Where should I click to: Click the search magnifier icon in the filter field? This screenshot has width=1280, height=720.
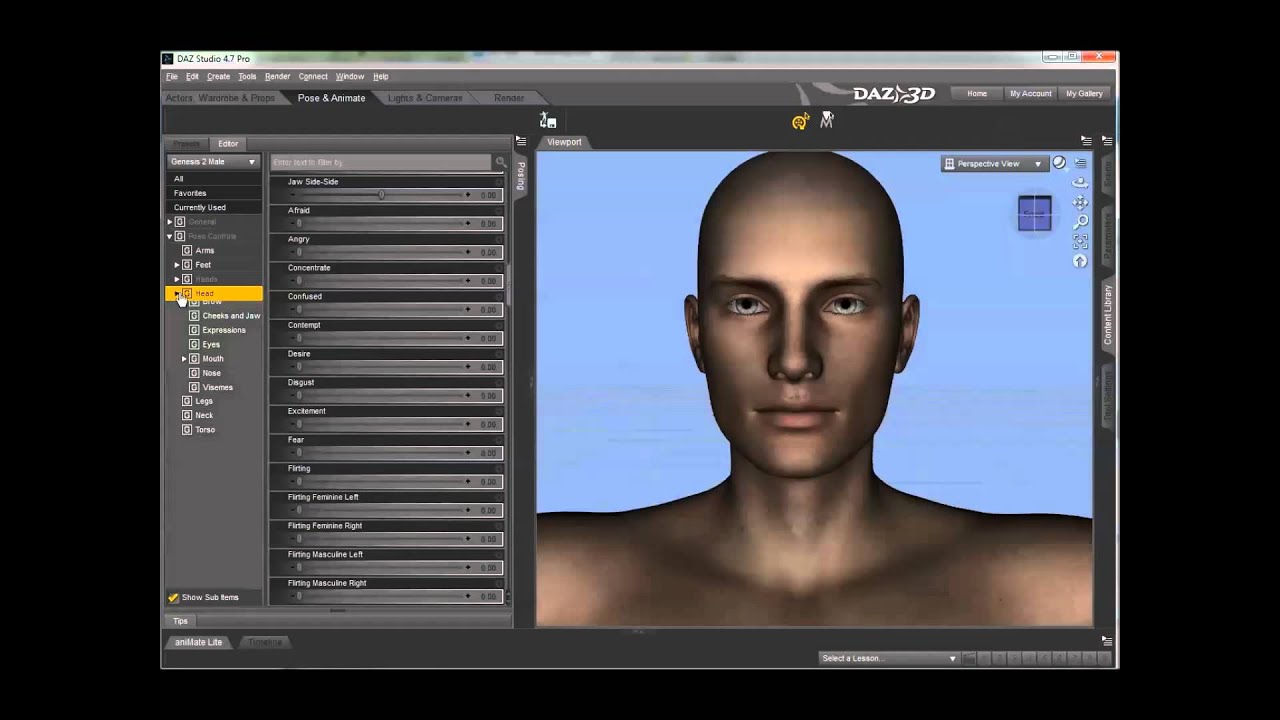[501, 162]
